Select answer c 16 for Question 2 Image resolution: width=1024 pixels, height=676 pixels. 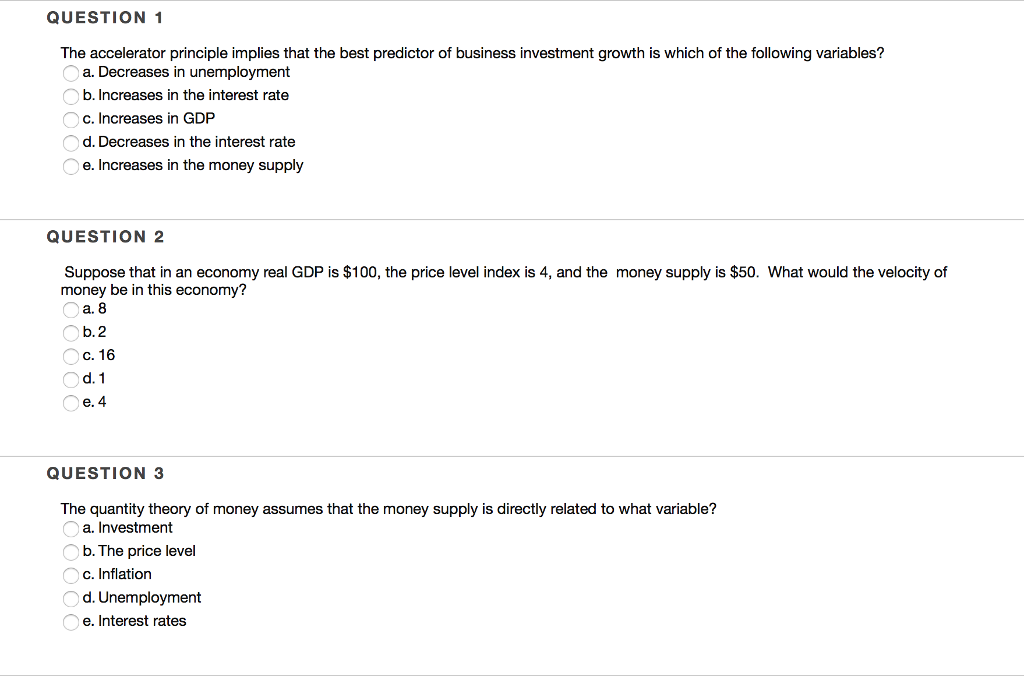pyautogui.click(x=70, y=356)
